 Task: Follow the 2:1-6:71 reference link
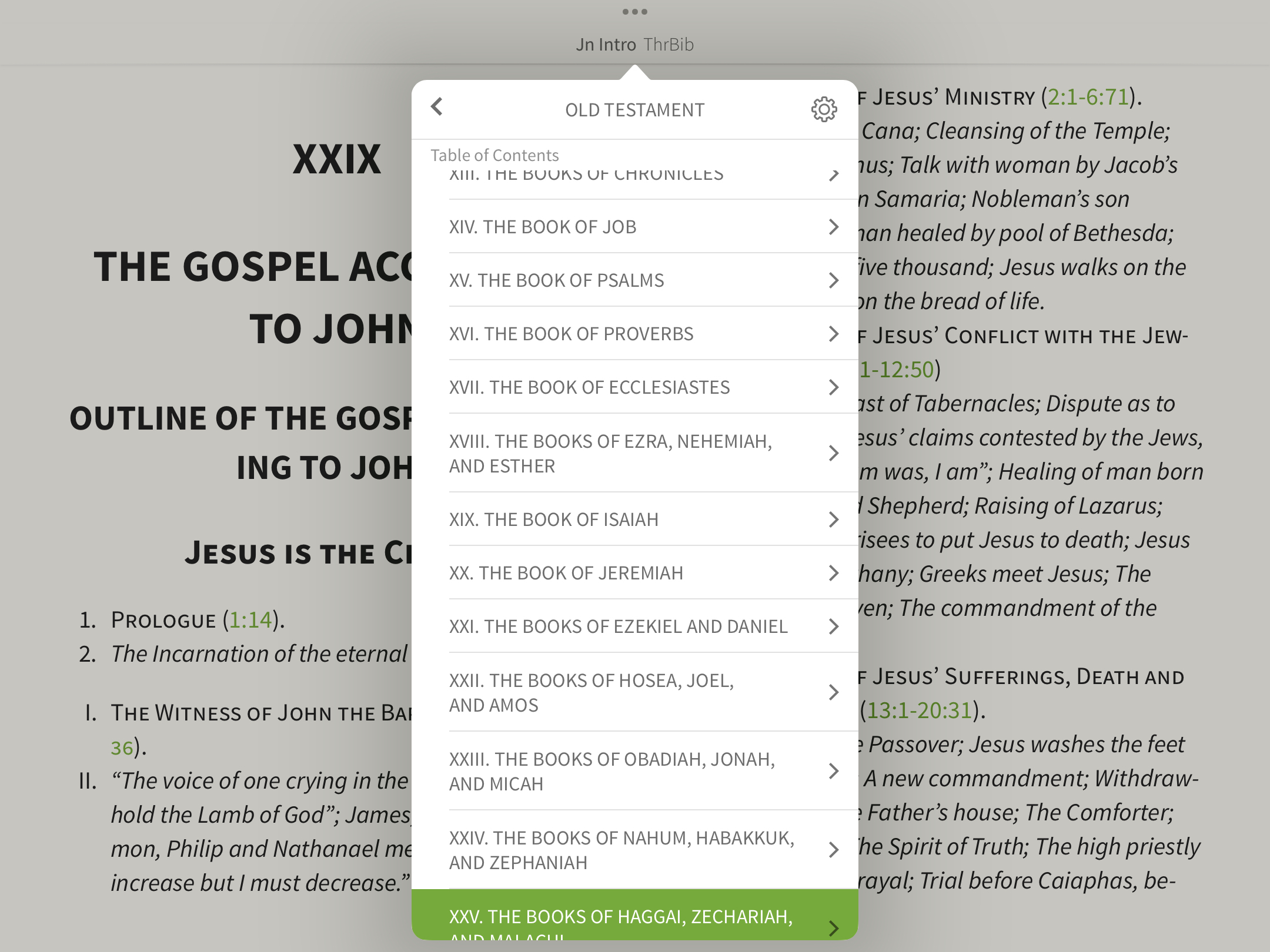point(1088,97)
